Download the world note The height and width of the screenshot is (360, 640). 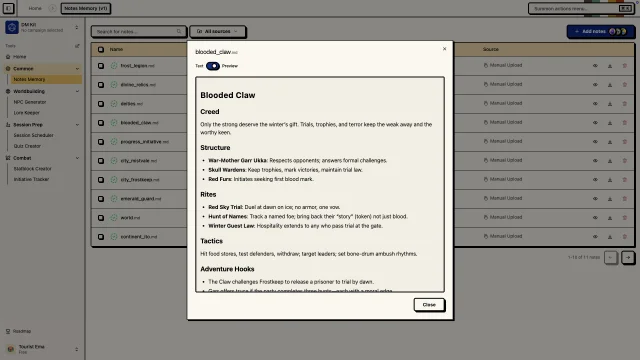(x=610, y=218)
